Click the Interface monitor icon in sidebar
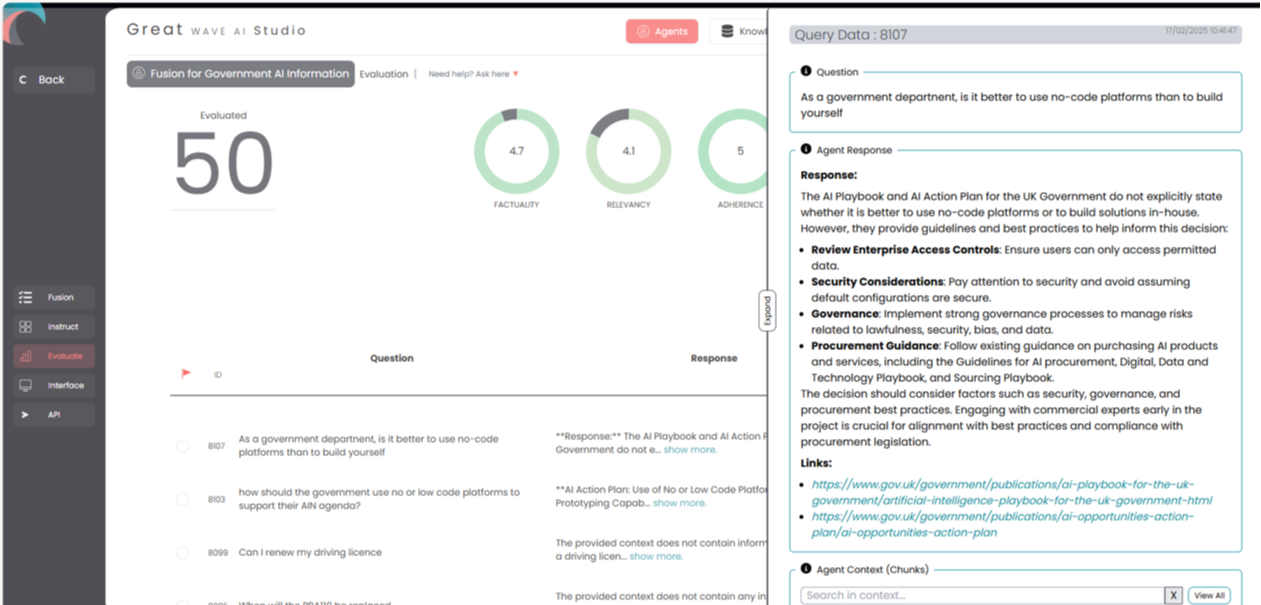The image size is (1261, 605). [26, 385]
